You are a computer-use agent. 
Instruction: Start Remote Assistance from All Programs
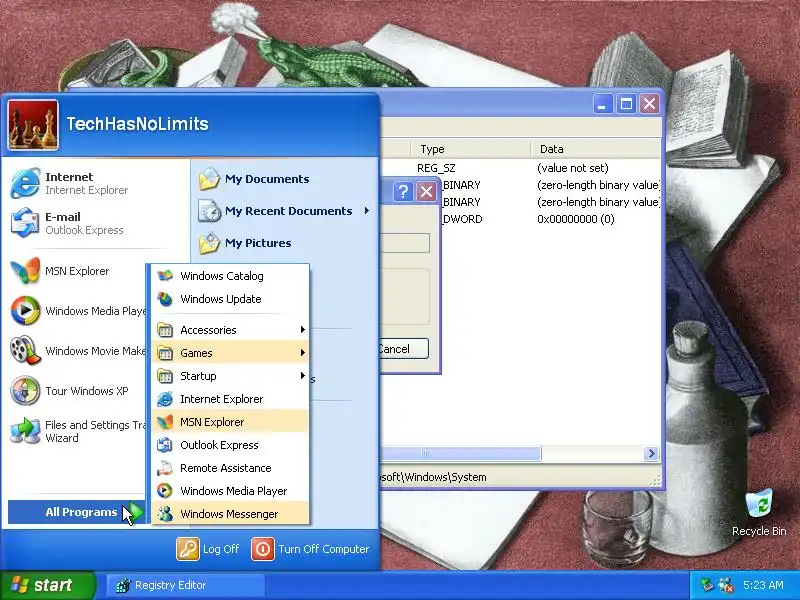(x=231, y=468)
